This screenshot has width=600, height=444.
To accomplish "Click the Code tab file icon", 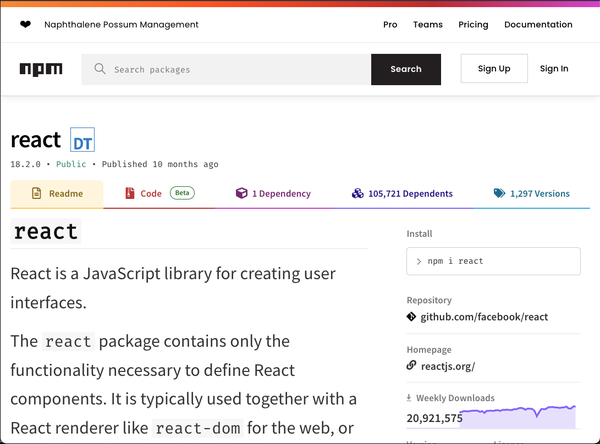I will pyautogui.click(x=129, y=194).
